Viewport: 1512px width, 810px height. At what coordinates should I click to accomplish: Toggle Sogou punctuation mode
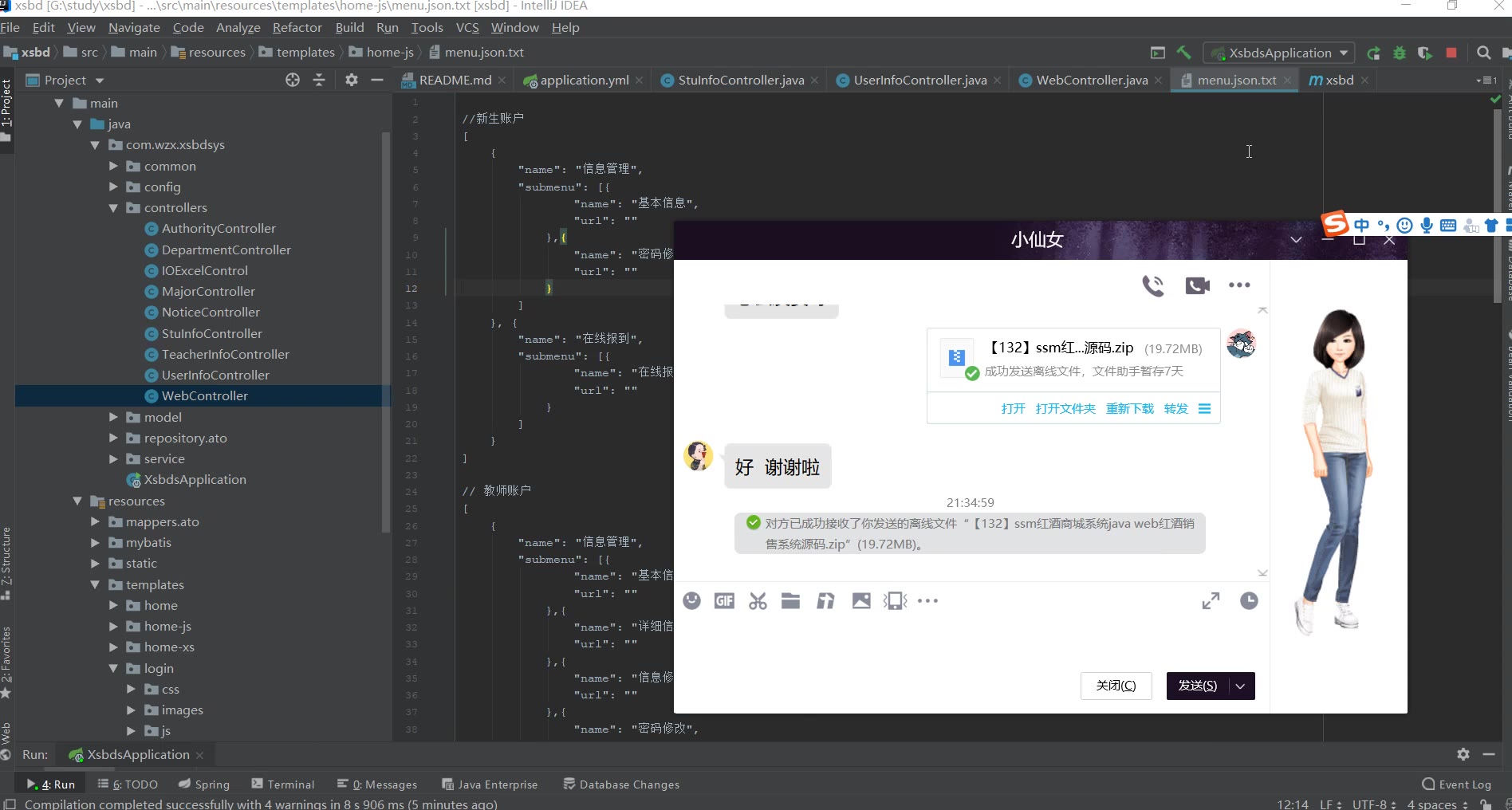coord(1384,226)
